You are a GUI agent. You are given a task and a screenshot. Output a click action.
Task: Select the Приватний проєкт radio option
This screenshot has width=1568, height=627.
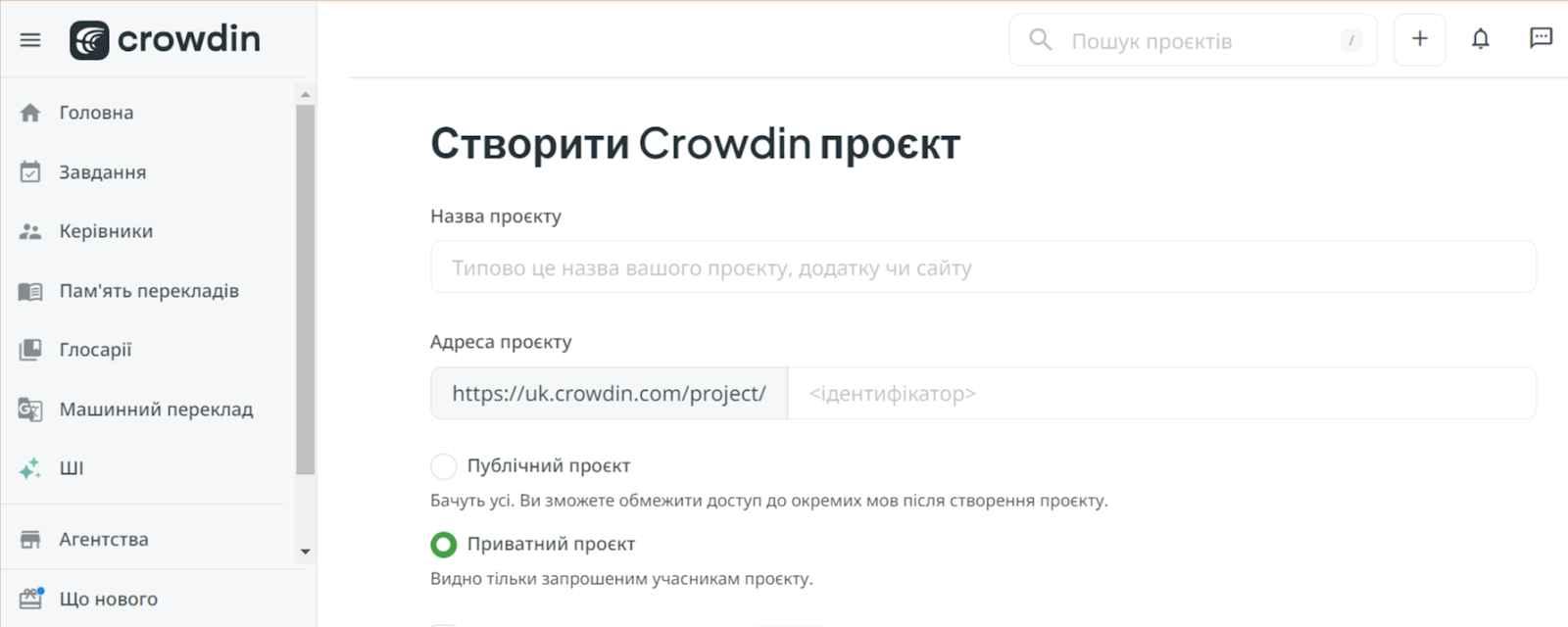[x=444, y=544]
